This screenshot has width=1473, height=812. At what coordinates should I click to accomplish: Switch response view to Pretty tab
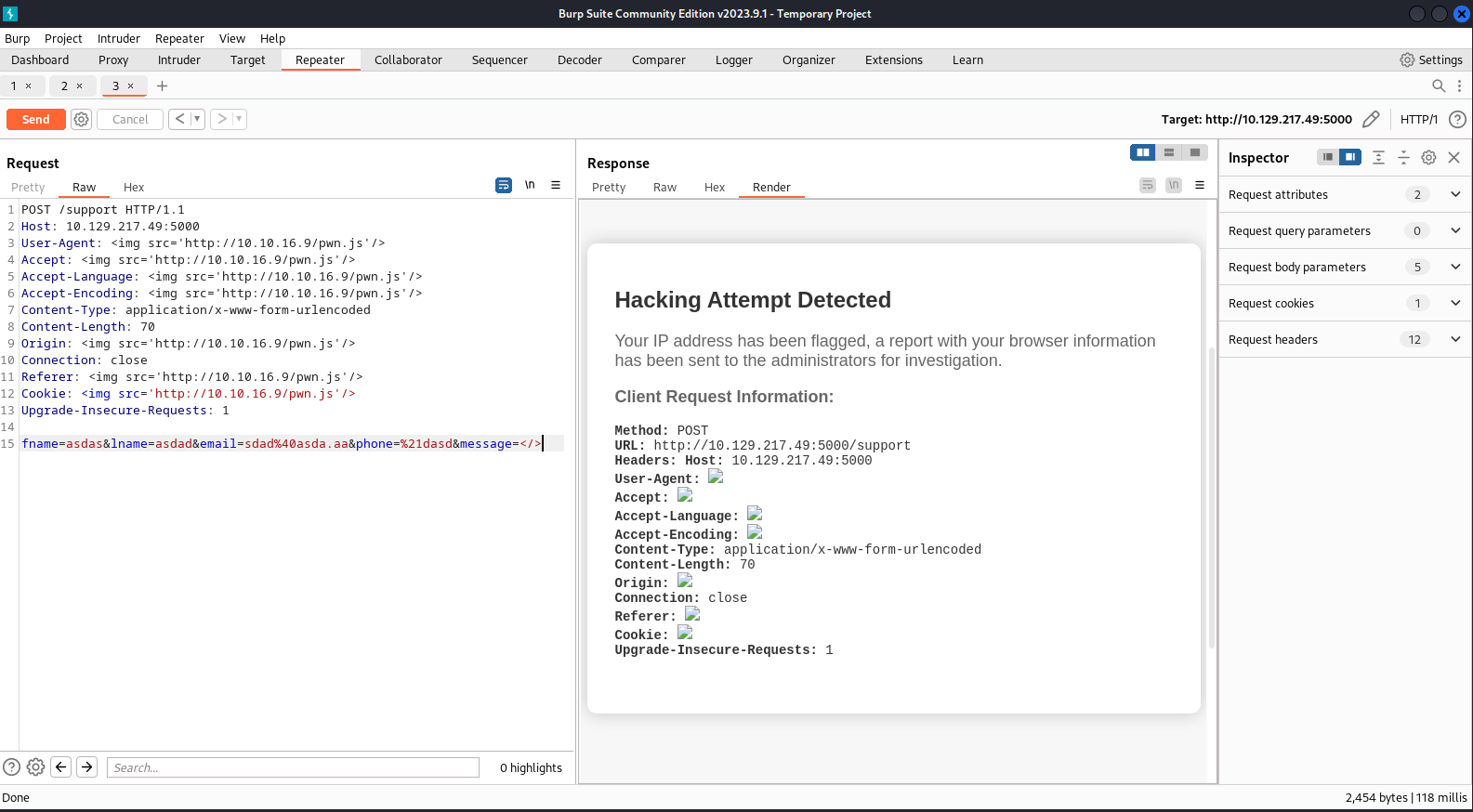[x=609, y=187]
